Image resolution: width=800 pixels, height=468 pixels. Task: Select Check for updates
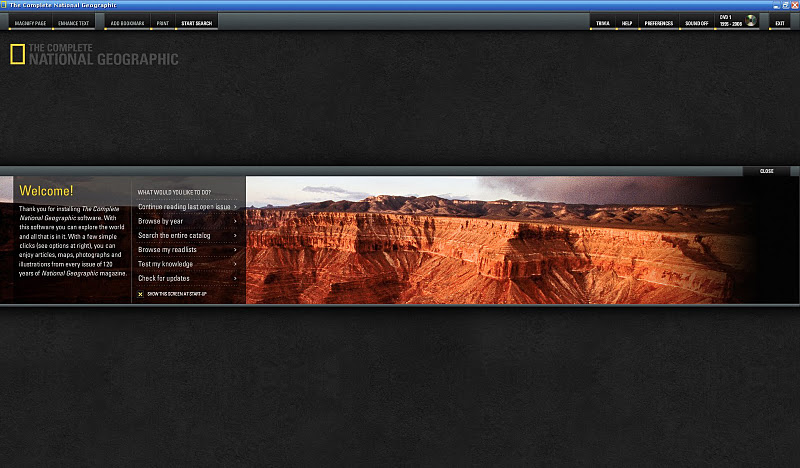tap(163, 278)
